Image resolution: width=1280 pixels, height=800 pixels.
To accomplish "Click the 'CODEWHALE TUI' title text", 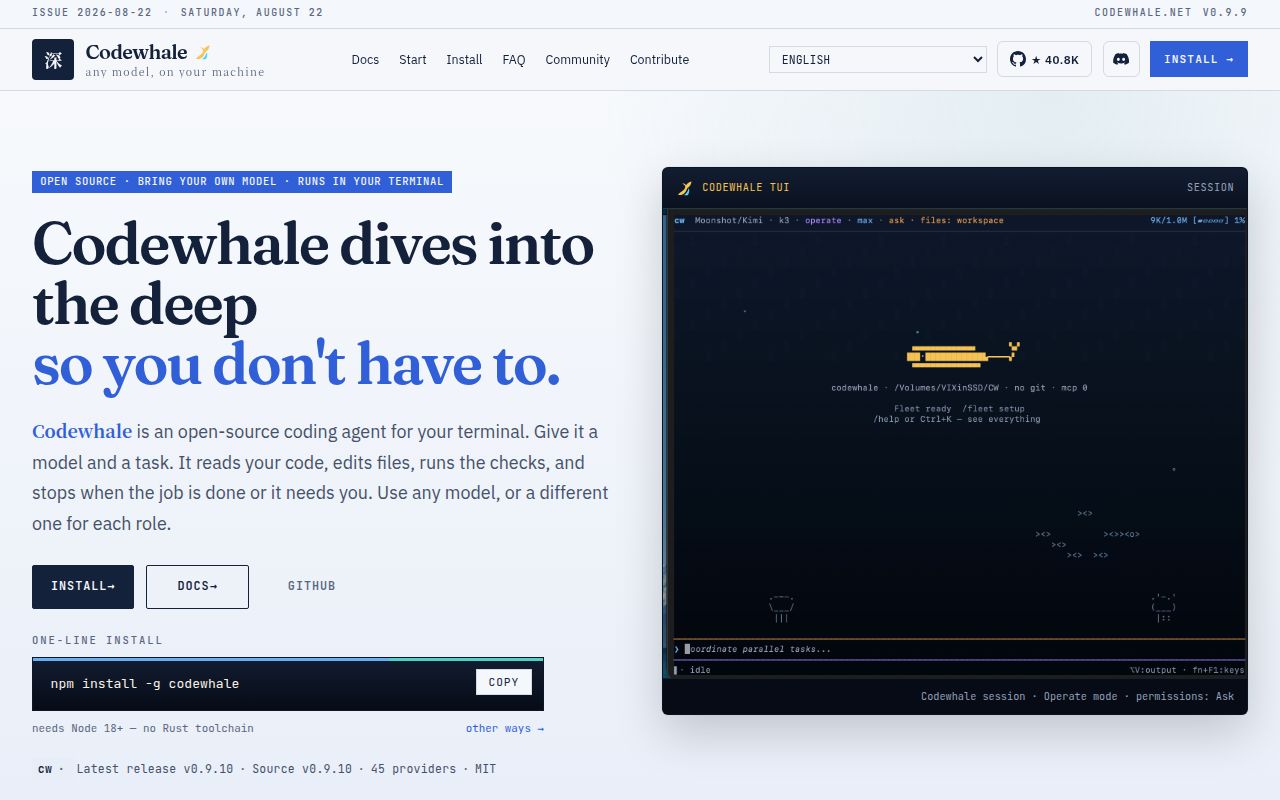I will 746,188.
